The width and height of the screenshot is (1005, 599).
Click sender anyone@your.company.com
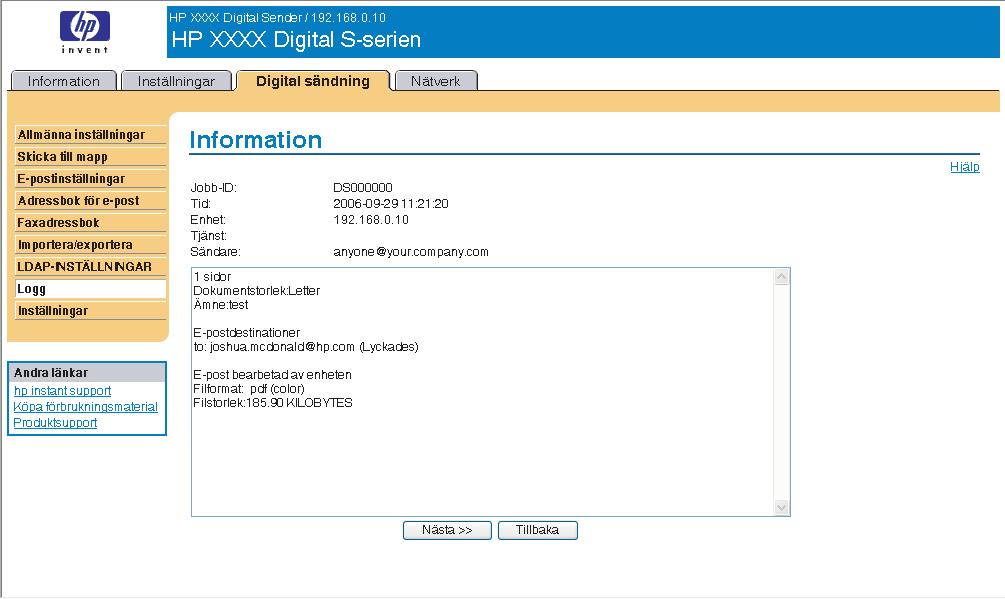pos(411,252)
